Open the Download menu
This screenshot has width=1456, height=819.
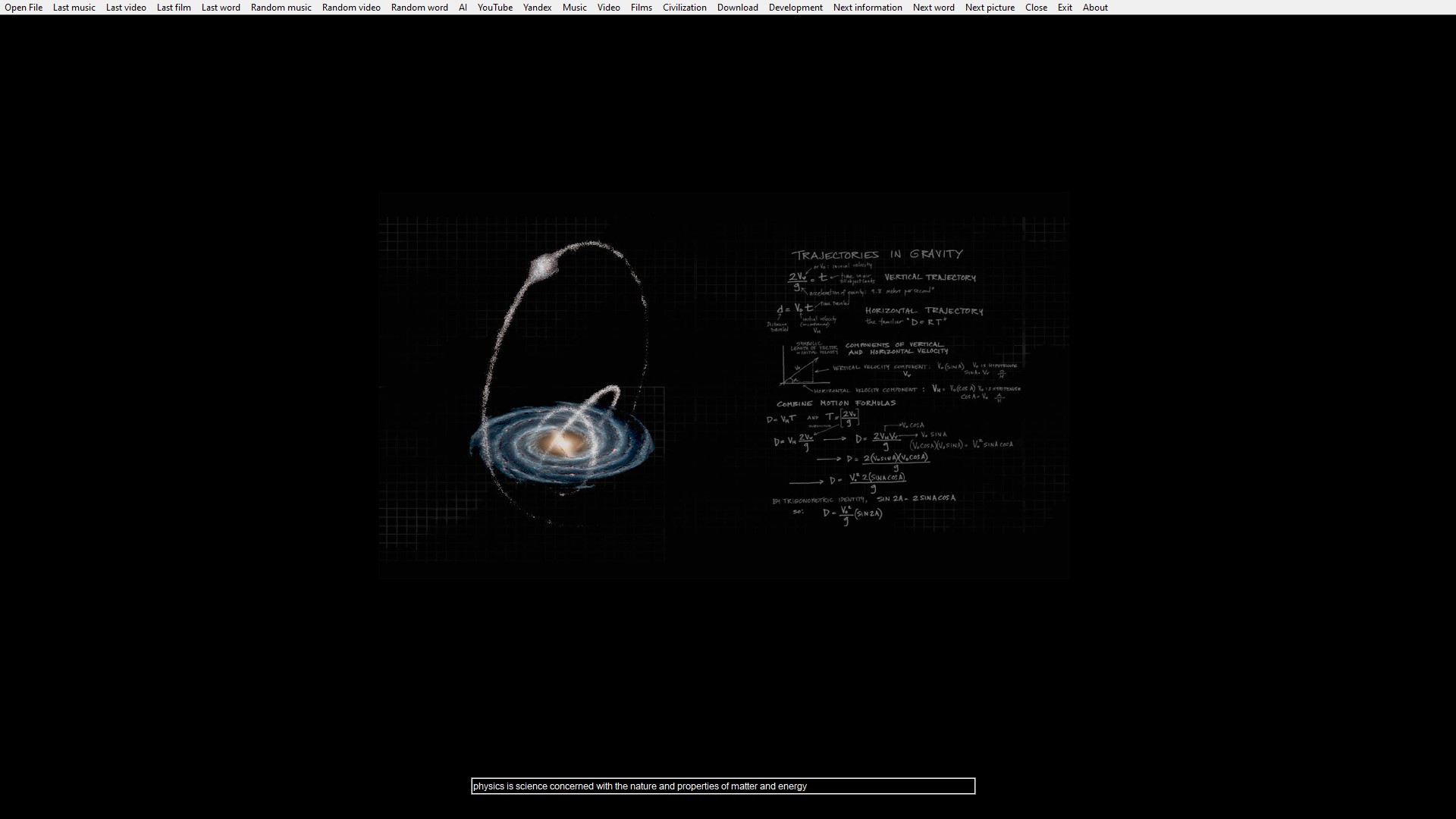tap(738, 8)
